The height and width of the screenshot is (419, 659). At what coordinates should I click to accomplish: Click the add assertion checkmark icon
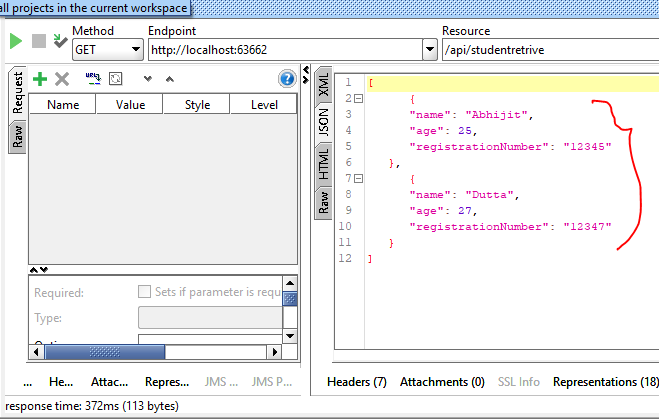(x=60, y=41)
